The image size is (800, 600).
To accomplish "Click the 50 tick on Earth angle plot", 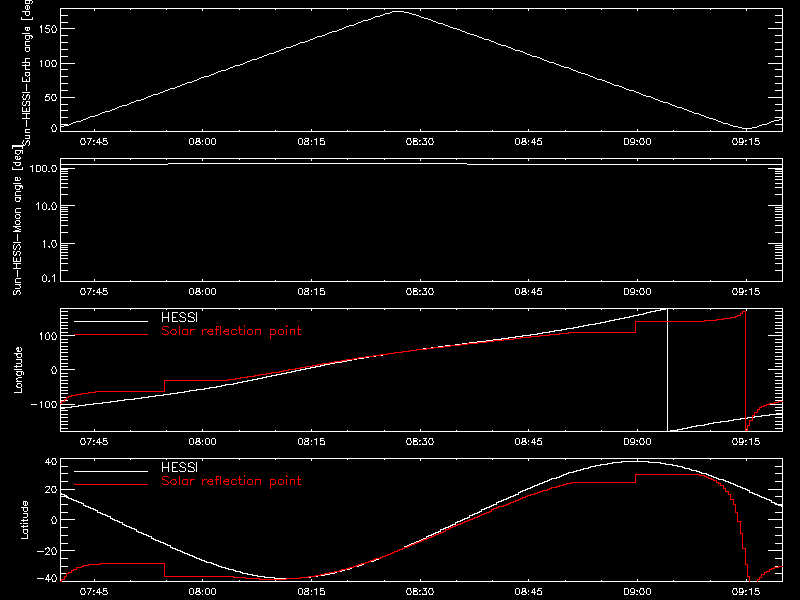I will pyautogui.click(x=51, y=97).
